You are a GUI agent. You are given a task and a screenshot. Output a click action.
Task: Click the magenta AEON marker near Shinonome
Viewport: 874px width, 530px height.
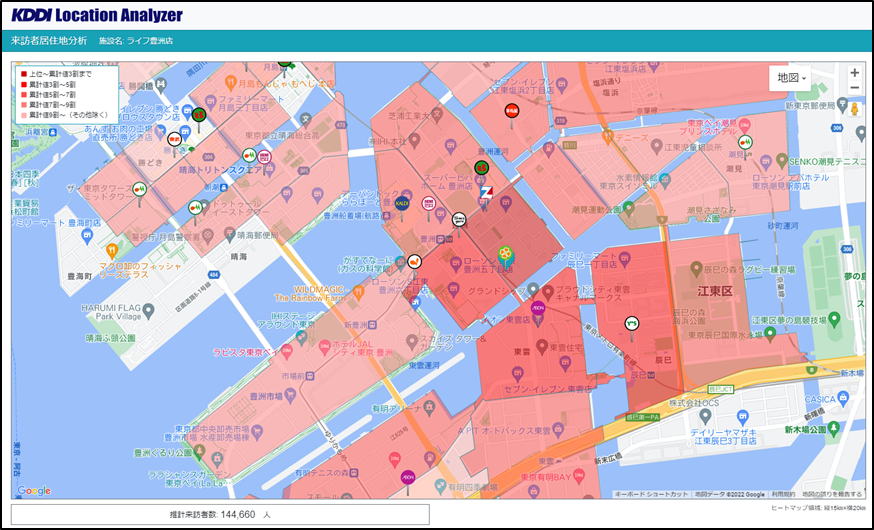pos(538,307)
